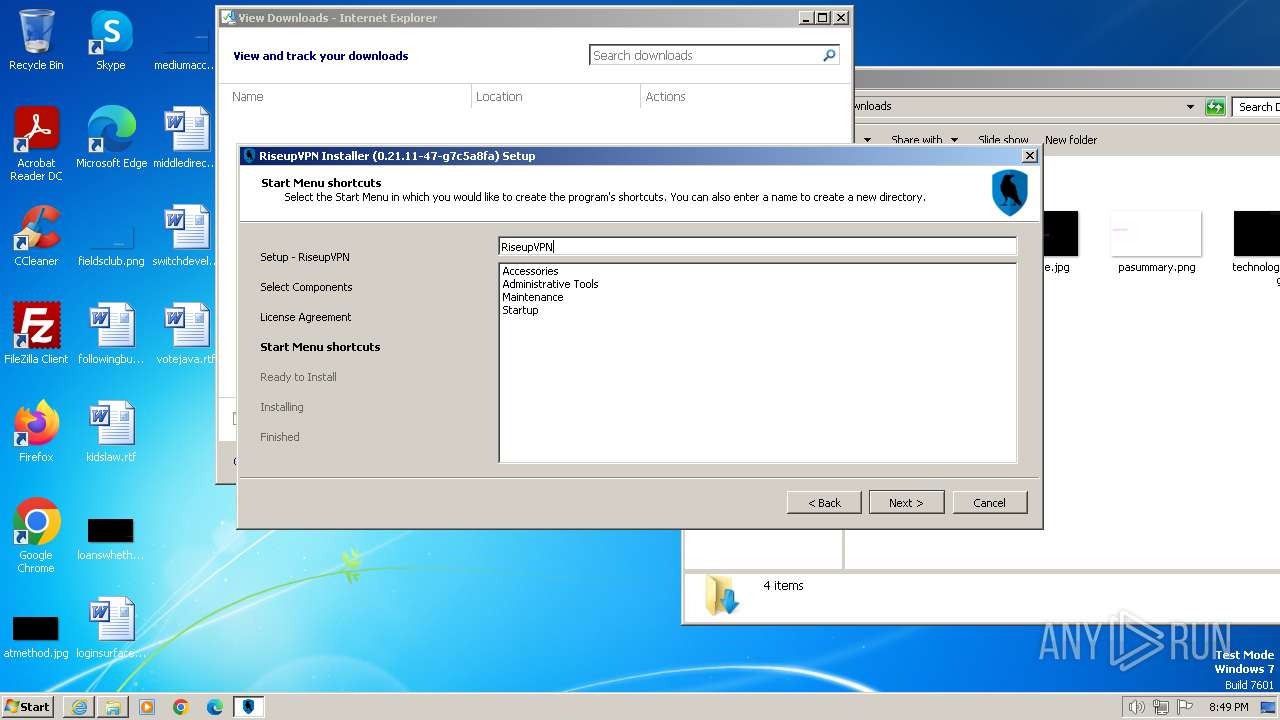1280x720 pixels.
Task: Launch Google Chrome desktop shortcut
Action: click(36, 536)
